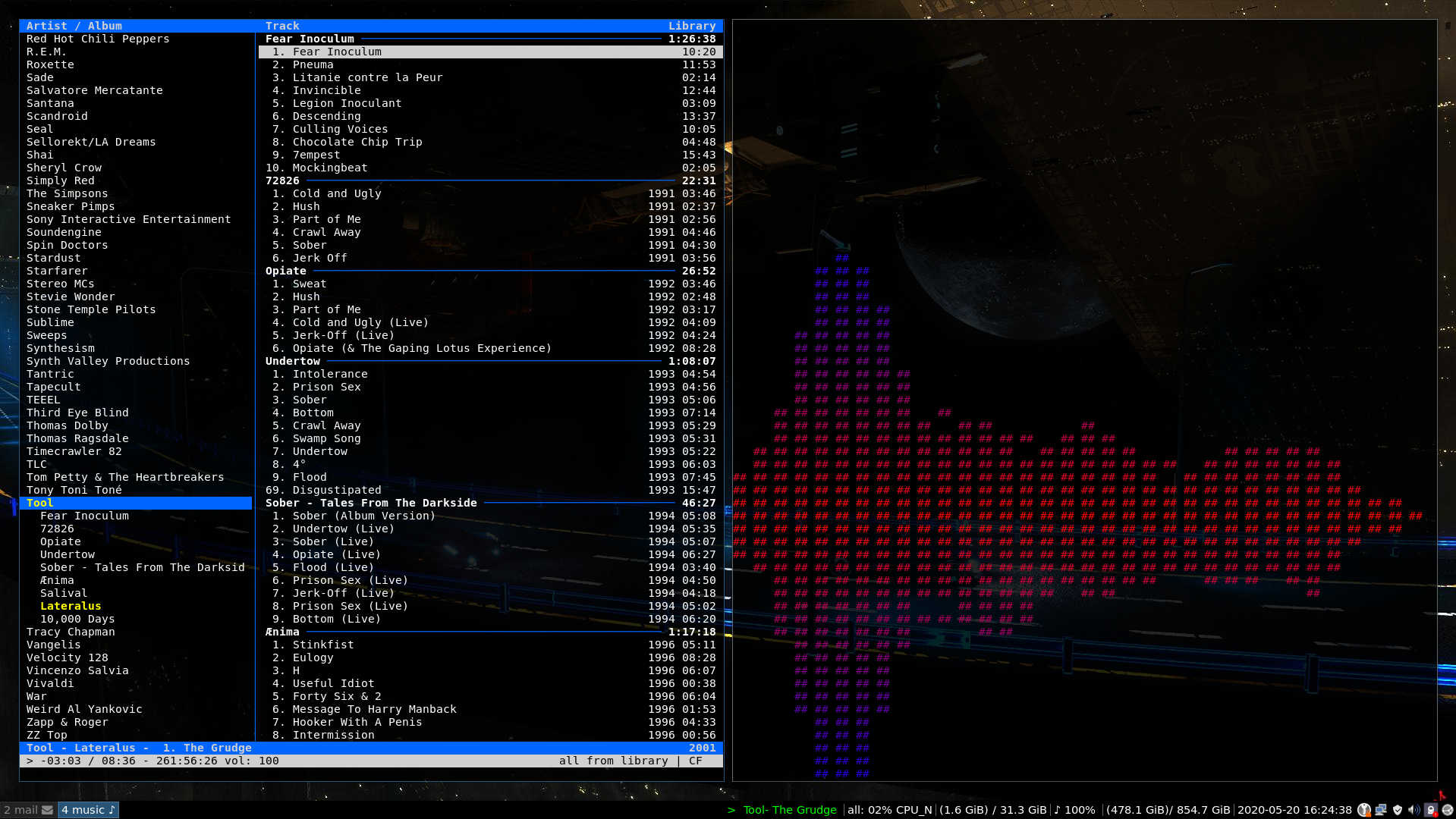Viewport: 1456px width, 819px height.
Task: Select artist Tom Petty & The Heartbreakers
Action: pyautogui.click(x=125, y=477)
